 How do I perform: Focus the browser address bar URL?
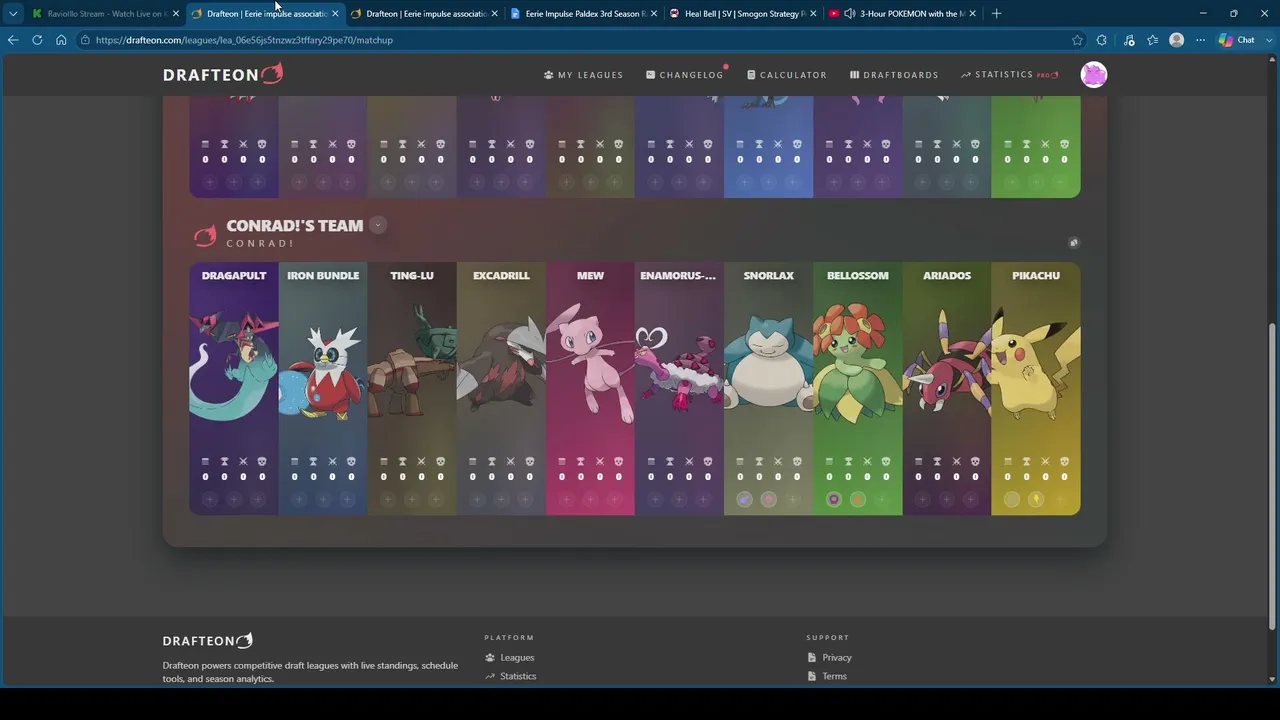coord(244,40)
